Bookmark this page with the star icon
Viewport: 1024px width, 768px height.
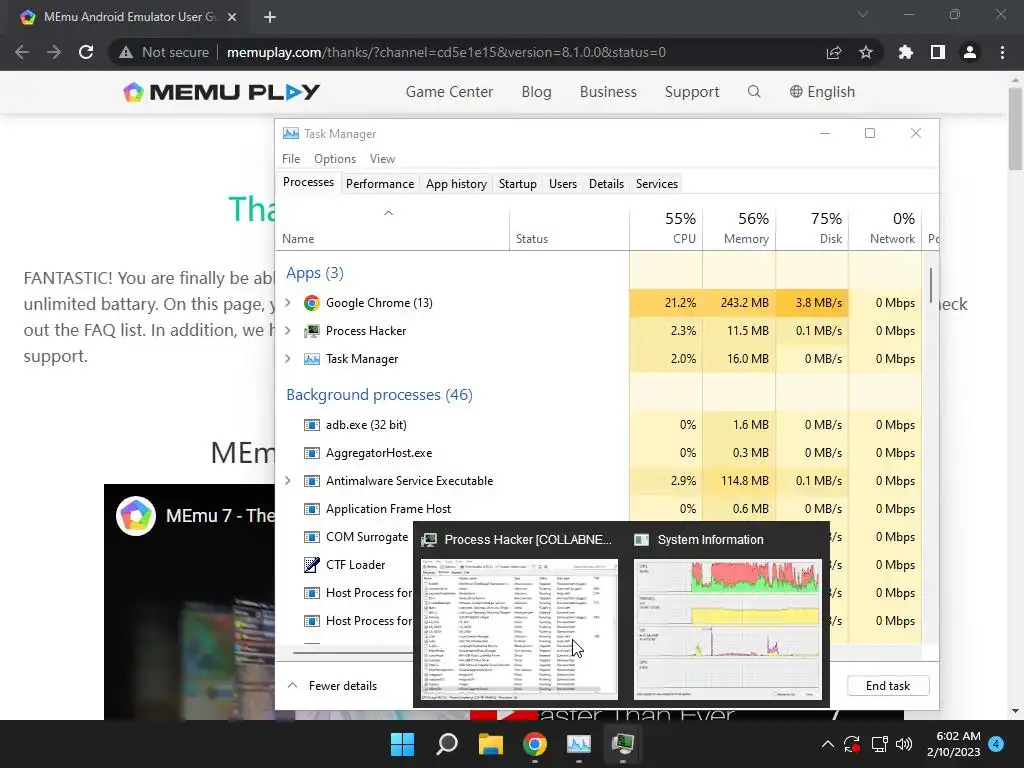(x=866, y=52)
